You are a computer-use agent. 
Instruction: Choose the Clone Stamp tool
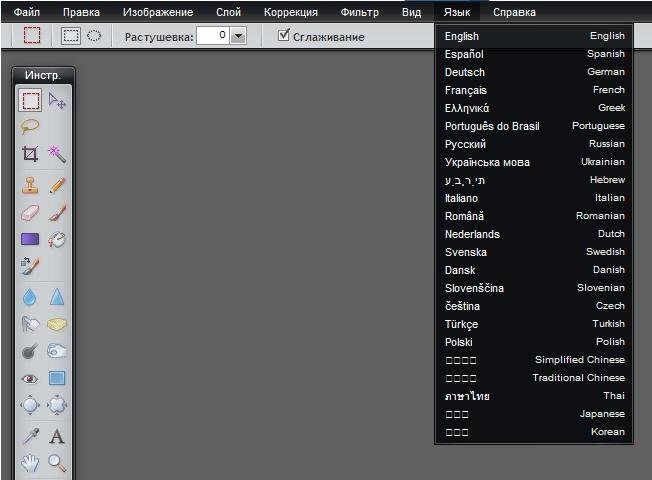tap(31, 185)
